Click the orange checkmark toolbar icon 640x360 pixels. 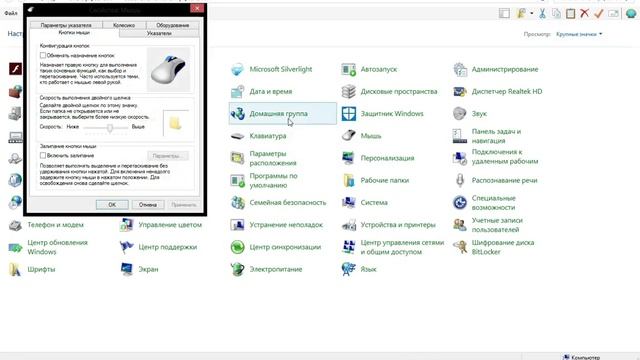[598, 13]
